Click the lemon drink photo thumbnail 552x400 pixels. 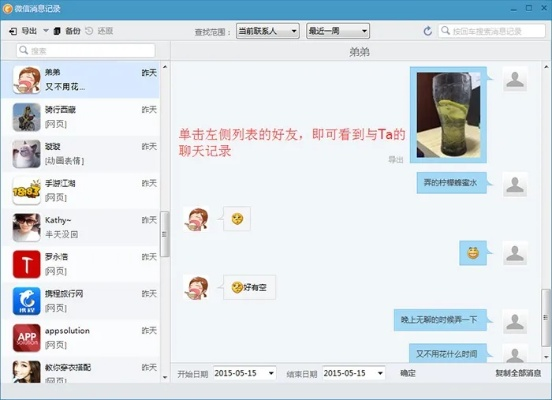click(448, 115)
